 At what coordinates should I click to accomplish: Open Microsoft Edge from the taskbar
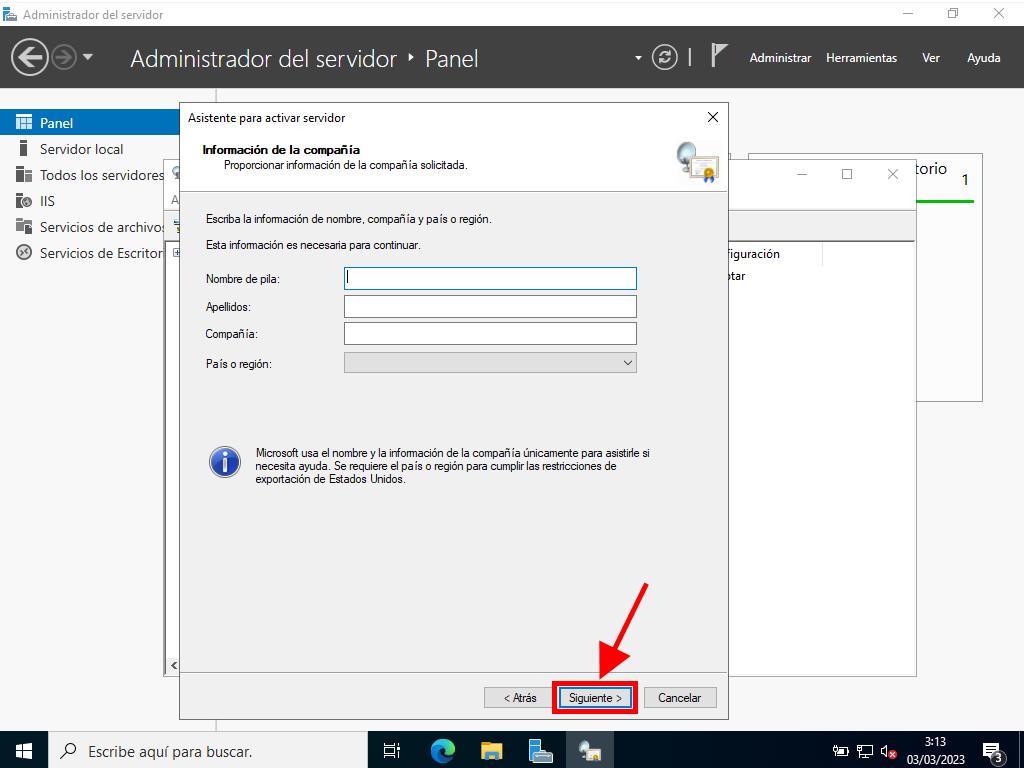pyautogui.click(x=442, y=750)
